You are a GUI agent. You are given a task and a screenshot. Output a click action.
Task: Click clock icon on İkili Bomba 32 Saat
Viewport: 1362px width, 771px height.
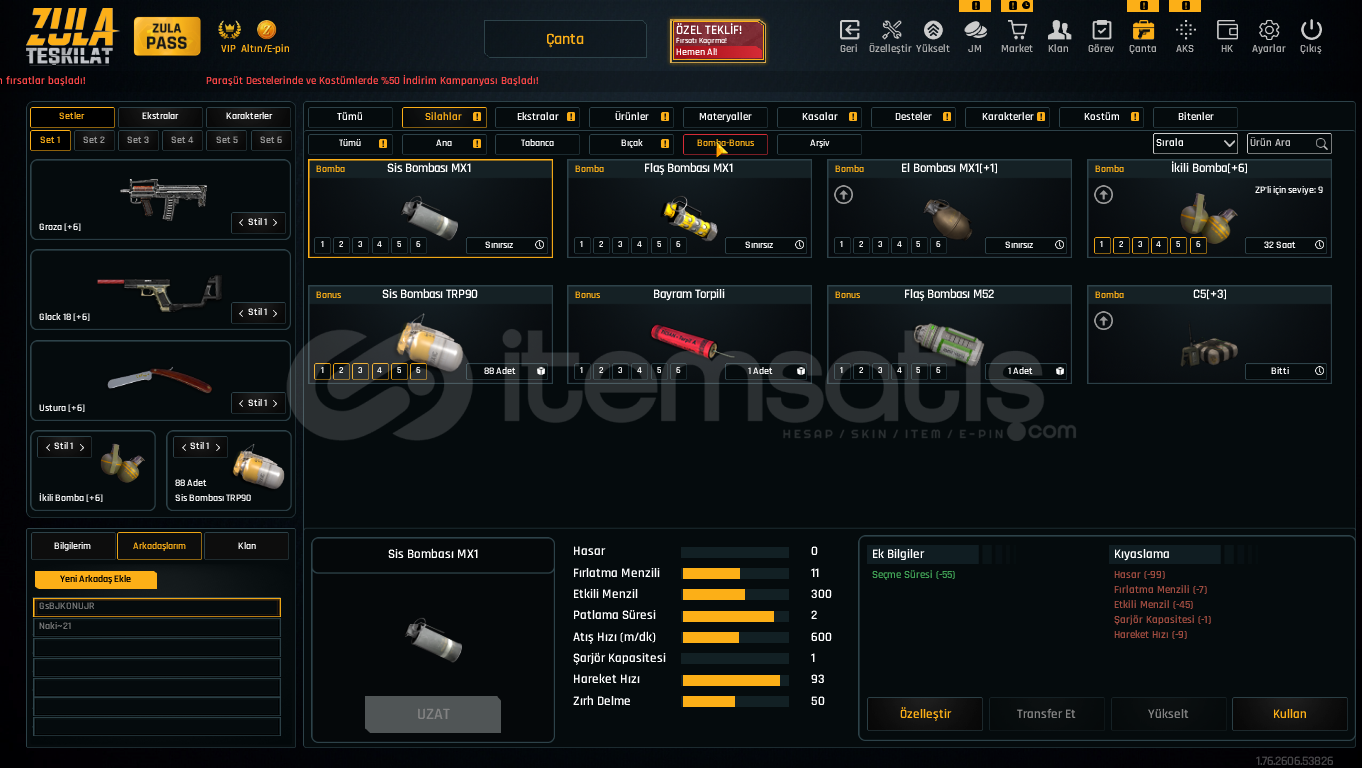tap(1320, 245)
